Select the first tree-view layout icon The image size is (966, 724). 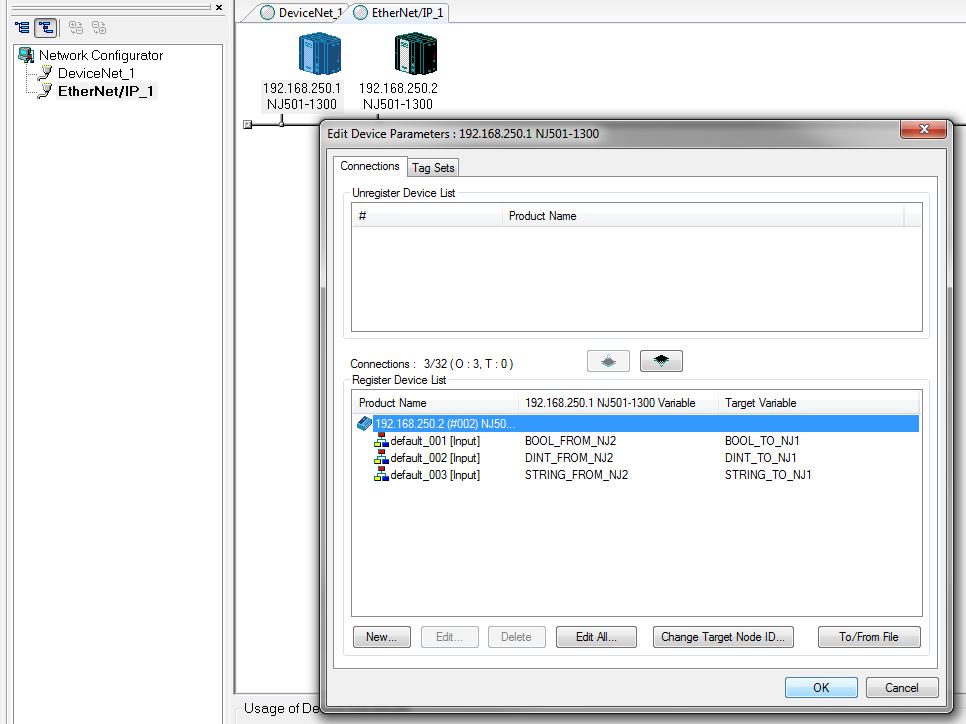(22, 28)
